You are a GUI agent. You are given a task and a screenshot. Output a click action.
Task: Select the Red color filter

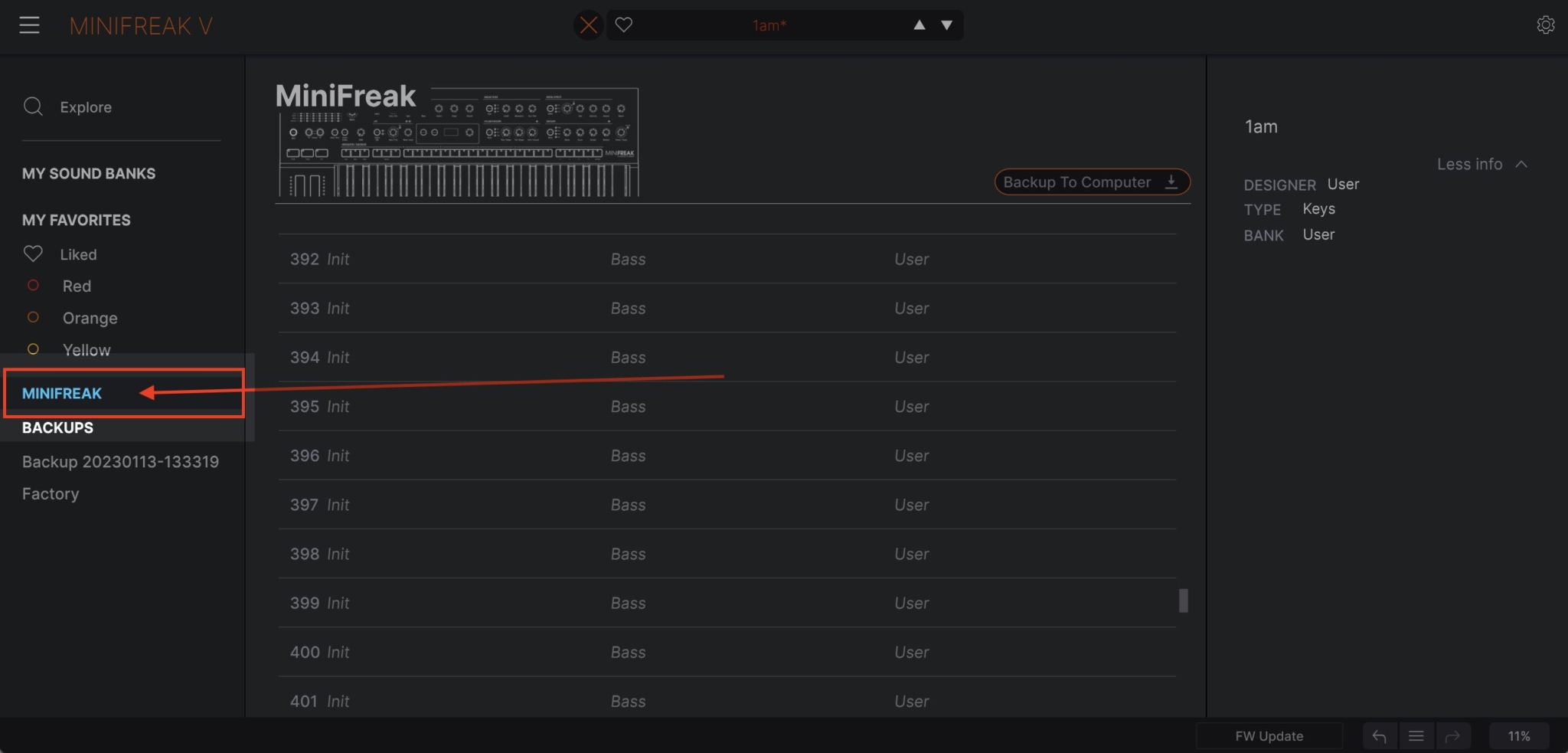click(x=77, y=286)
